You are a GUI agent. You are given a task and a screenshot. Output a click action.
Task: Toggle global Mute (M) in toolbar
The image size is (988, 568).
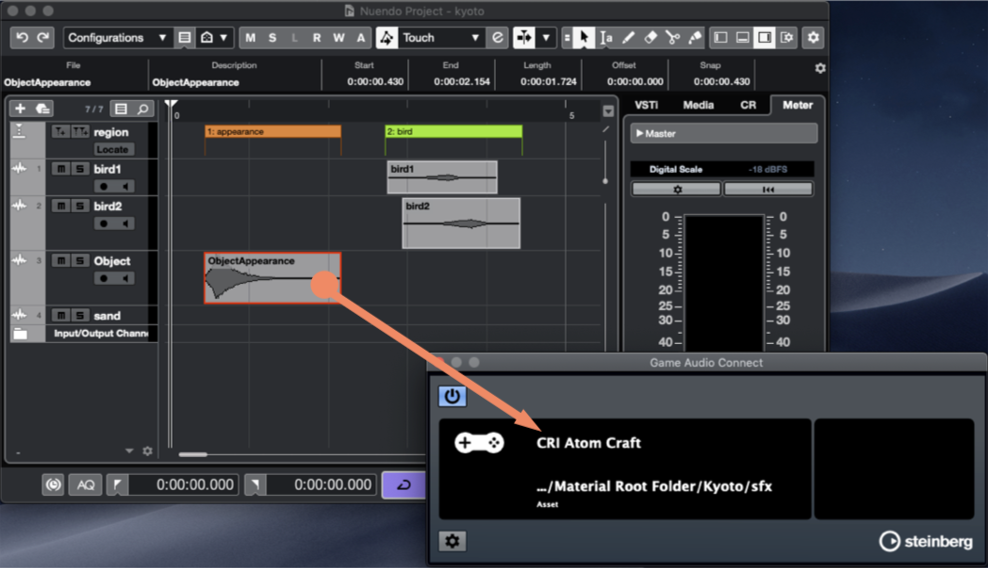(250, 38)
